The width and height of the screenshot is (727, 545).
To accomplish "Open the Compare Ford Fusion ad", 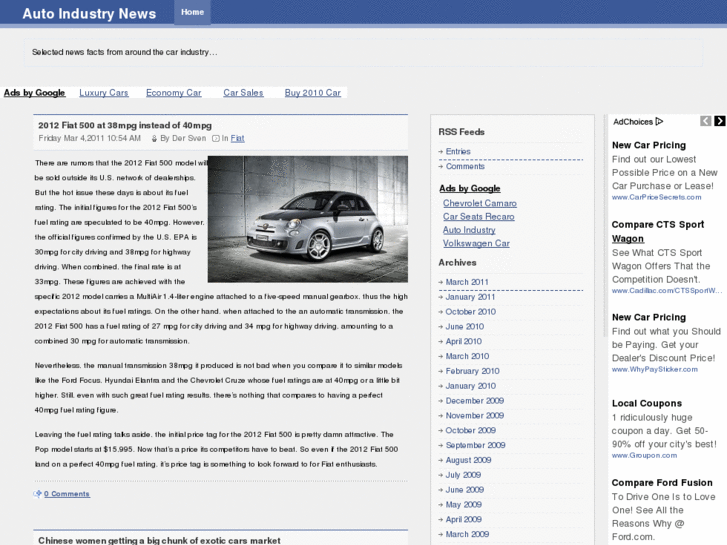I will click(x=662, y=483).
